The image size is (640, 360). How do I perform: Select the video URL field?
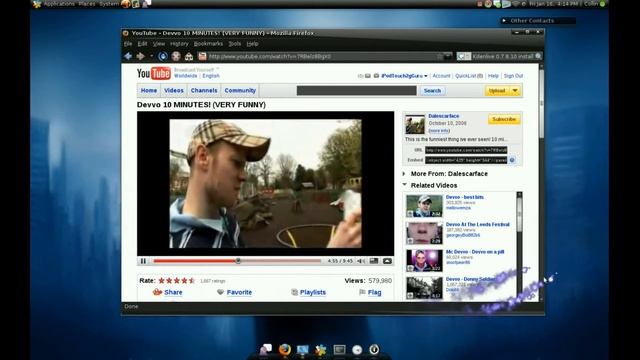(x=466, y=150)
